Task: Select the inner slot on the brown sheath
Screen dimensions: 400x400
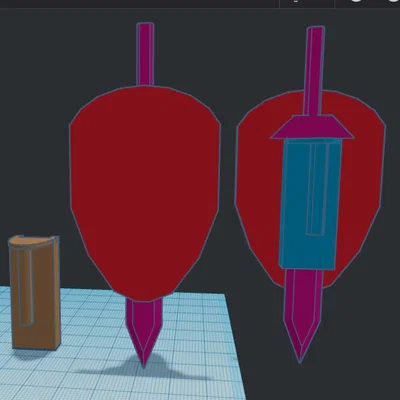Action: click(26, 287)
